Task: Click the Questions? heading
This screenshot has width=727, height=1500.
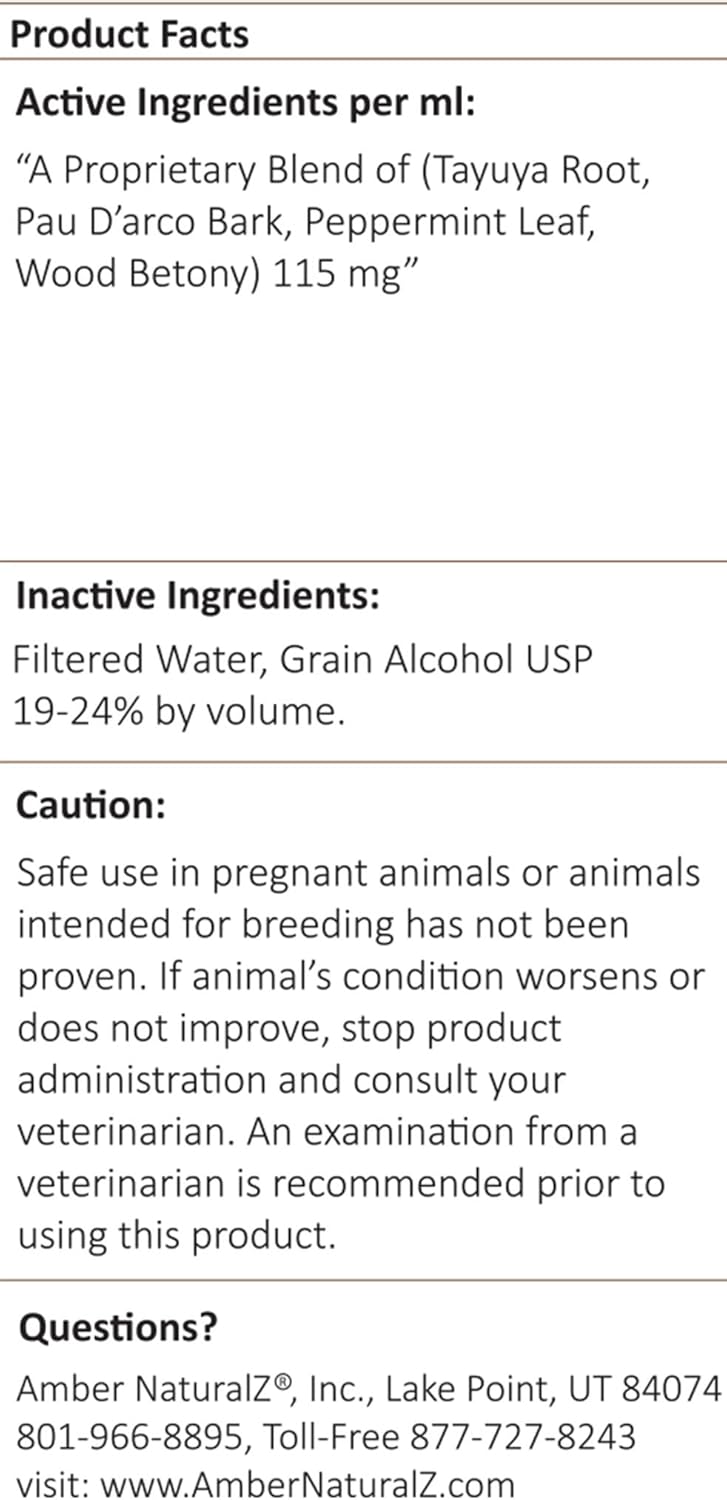Action: [x=118, y=1327]
